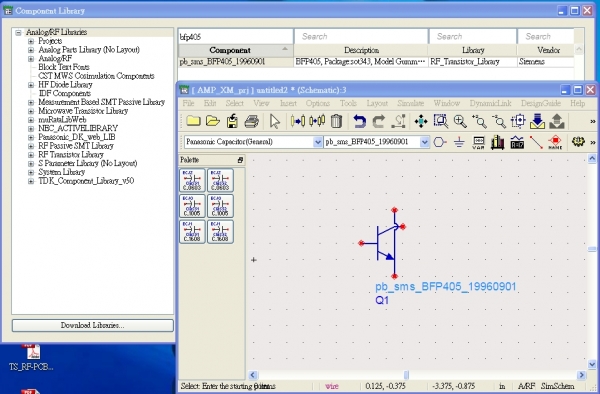Start simulation with the gear icon
Screen dimensions: 600x394
578,142
